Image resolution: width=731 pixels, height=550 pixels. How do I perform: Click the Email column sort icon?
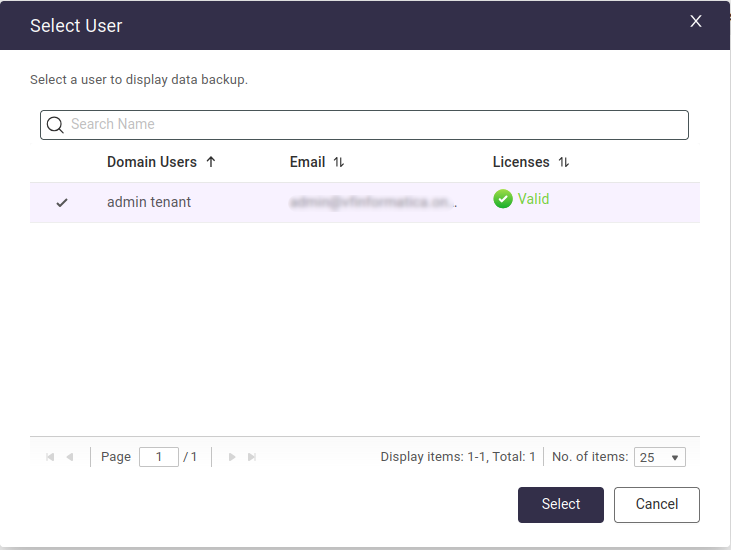(x=338, y=162)
